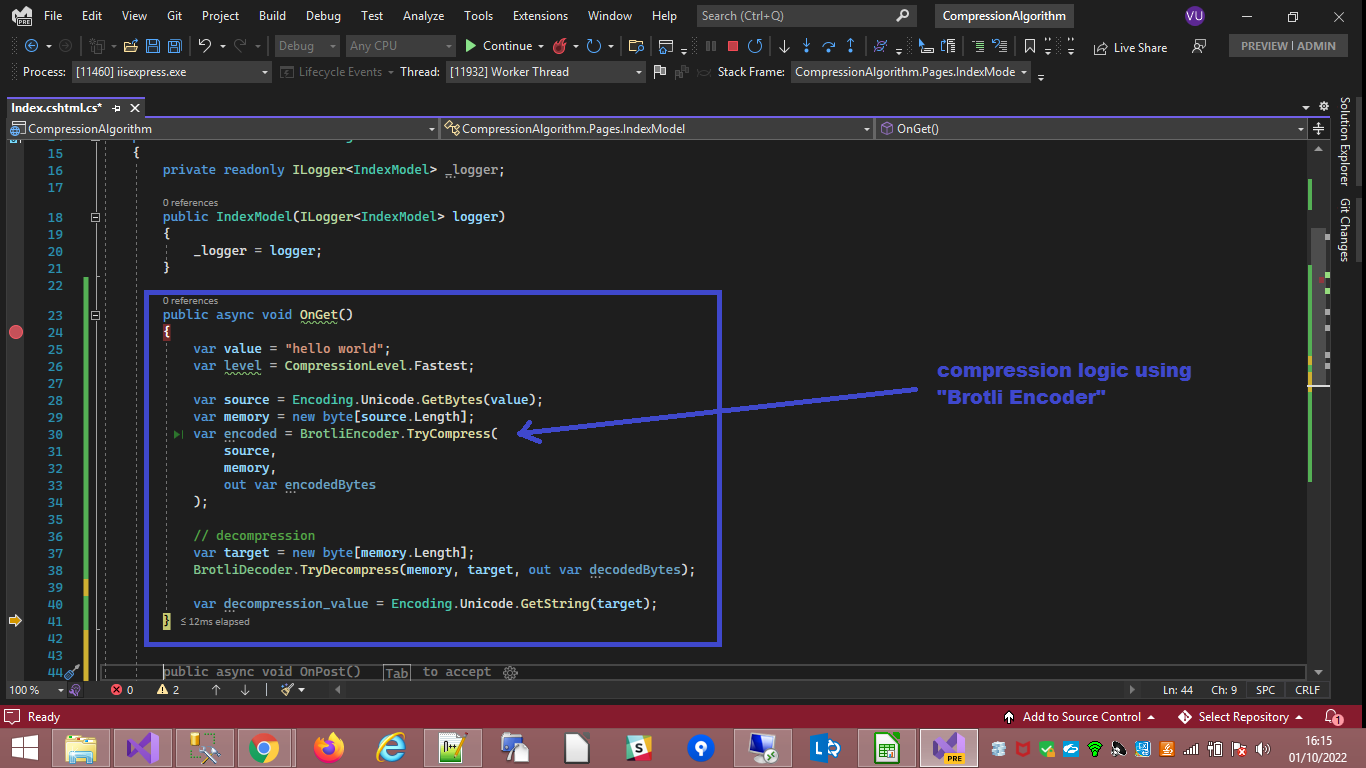Open the 100 % zoom dropdown
1366x768 pixels.
point(35,690)
